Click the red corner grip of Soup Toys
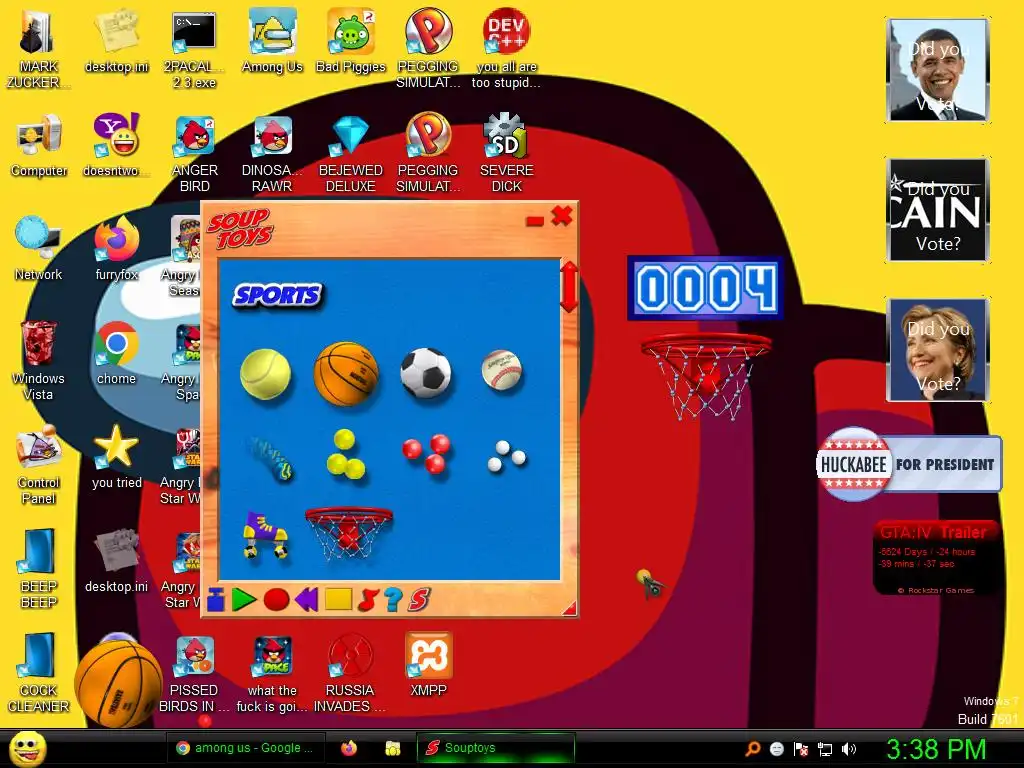Image resolution: width=1024 pixels, height=768 pixels. coord(570,609)
